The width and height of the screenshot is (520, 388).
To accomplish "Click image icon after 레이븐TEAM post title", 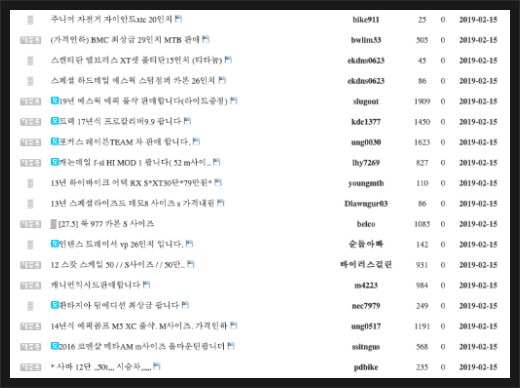I will [196, 141].
